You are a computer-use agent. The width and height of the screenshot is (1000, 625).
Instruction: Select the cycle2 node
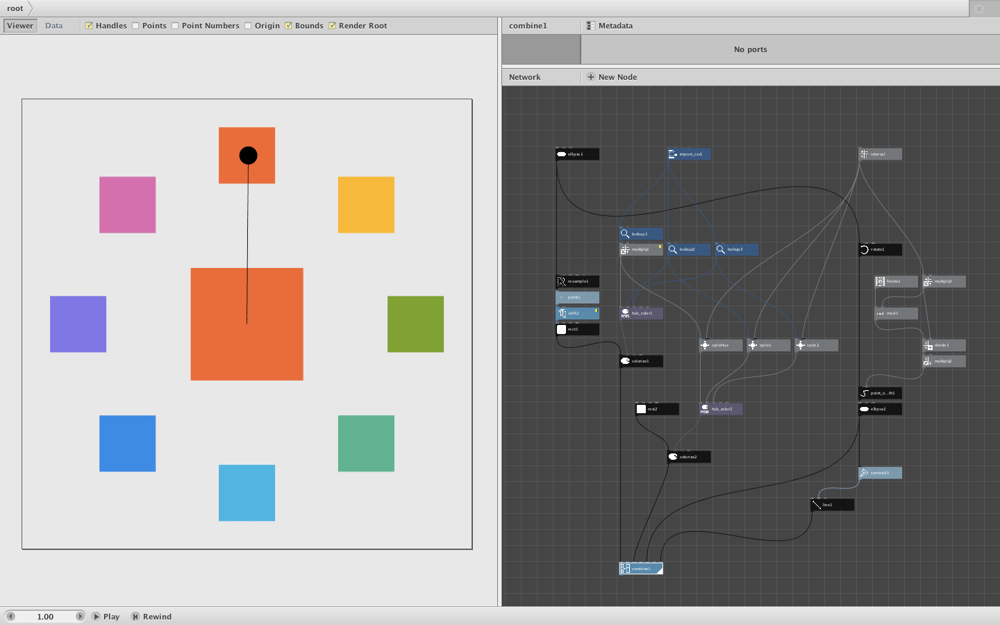click(816, 345)
